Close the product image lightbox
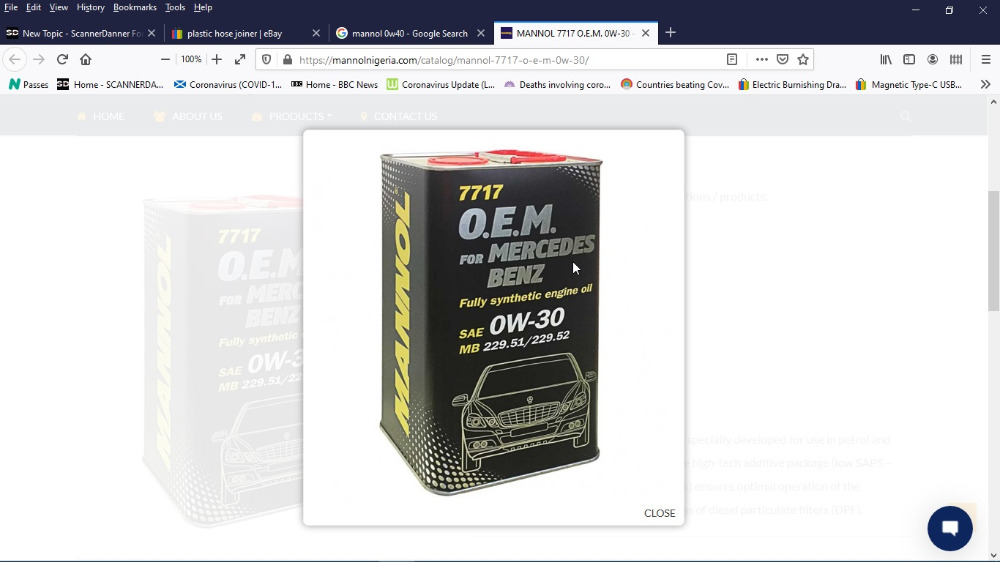 click(659, 513)
